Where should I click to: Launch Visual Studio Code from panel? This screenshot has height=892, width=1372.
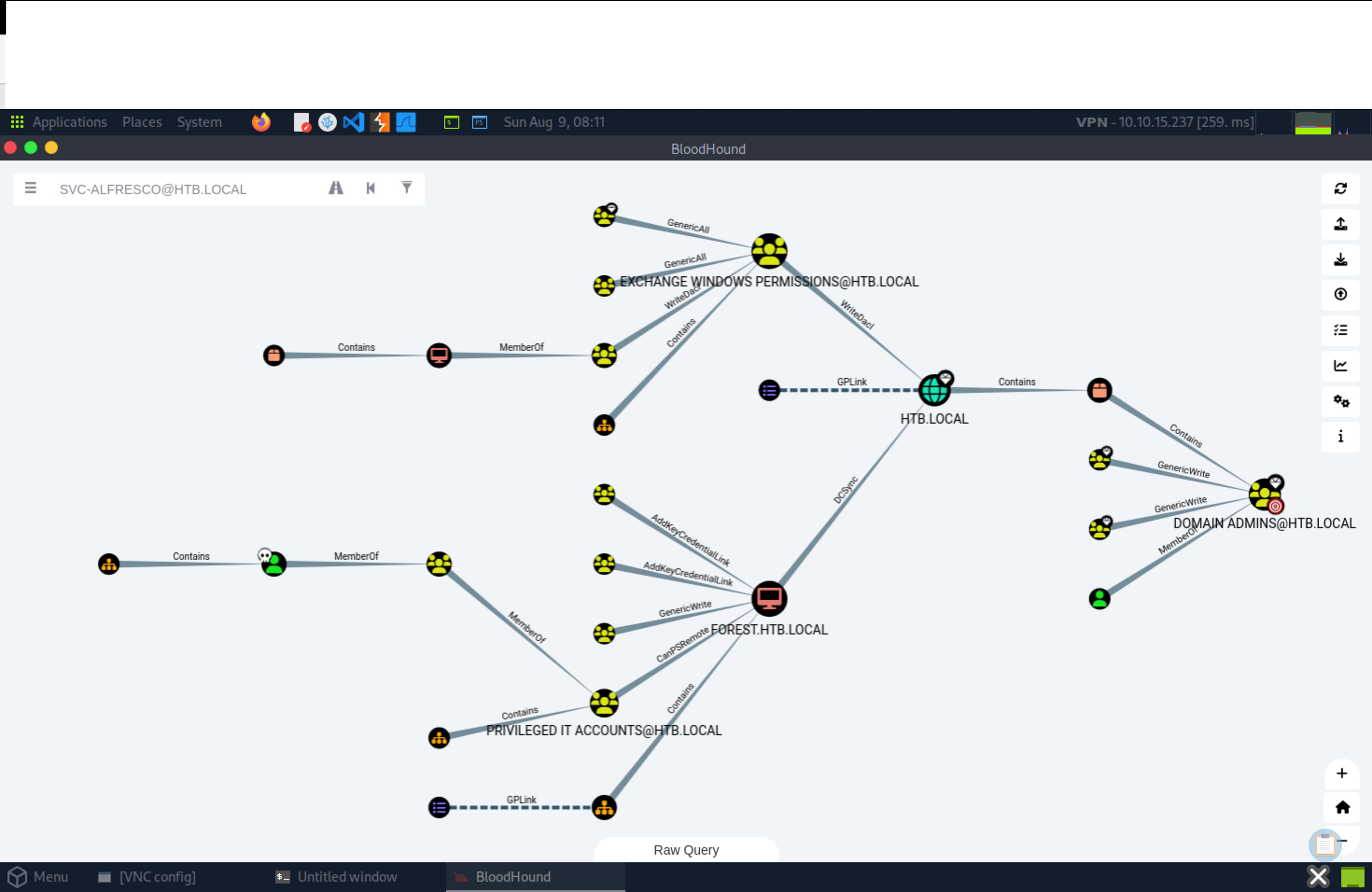pyautogui.click(x=354, y=122)
